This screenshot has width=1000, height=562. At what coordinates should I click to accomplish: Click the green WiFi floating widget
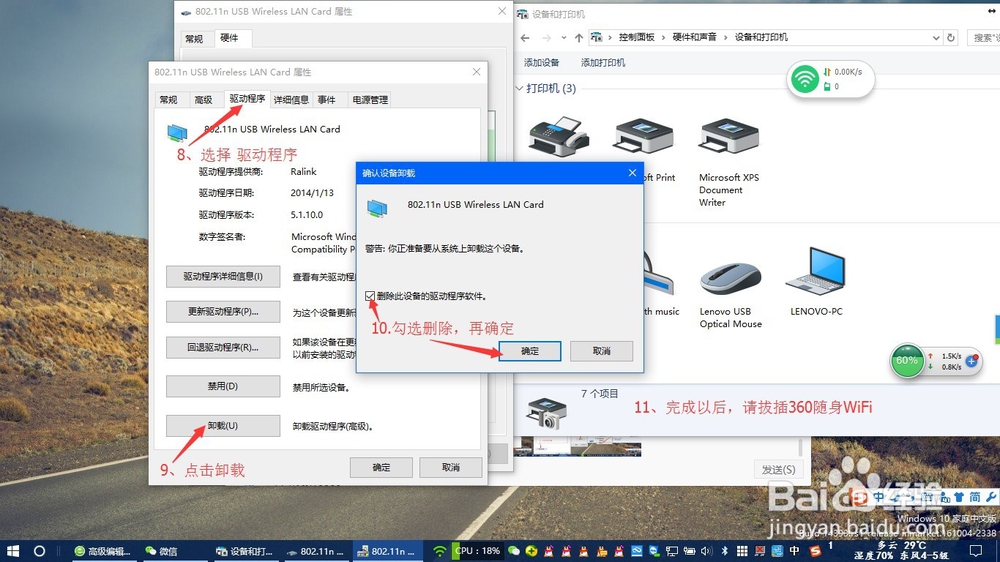(805, 79)
